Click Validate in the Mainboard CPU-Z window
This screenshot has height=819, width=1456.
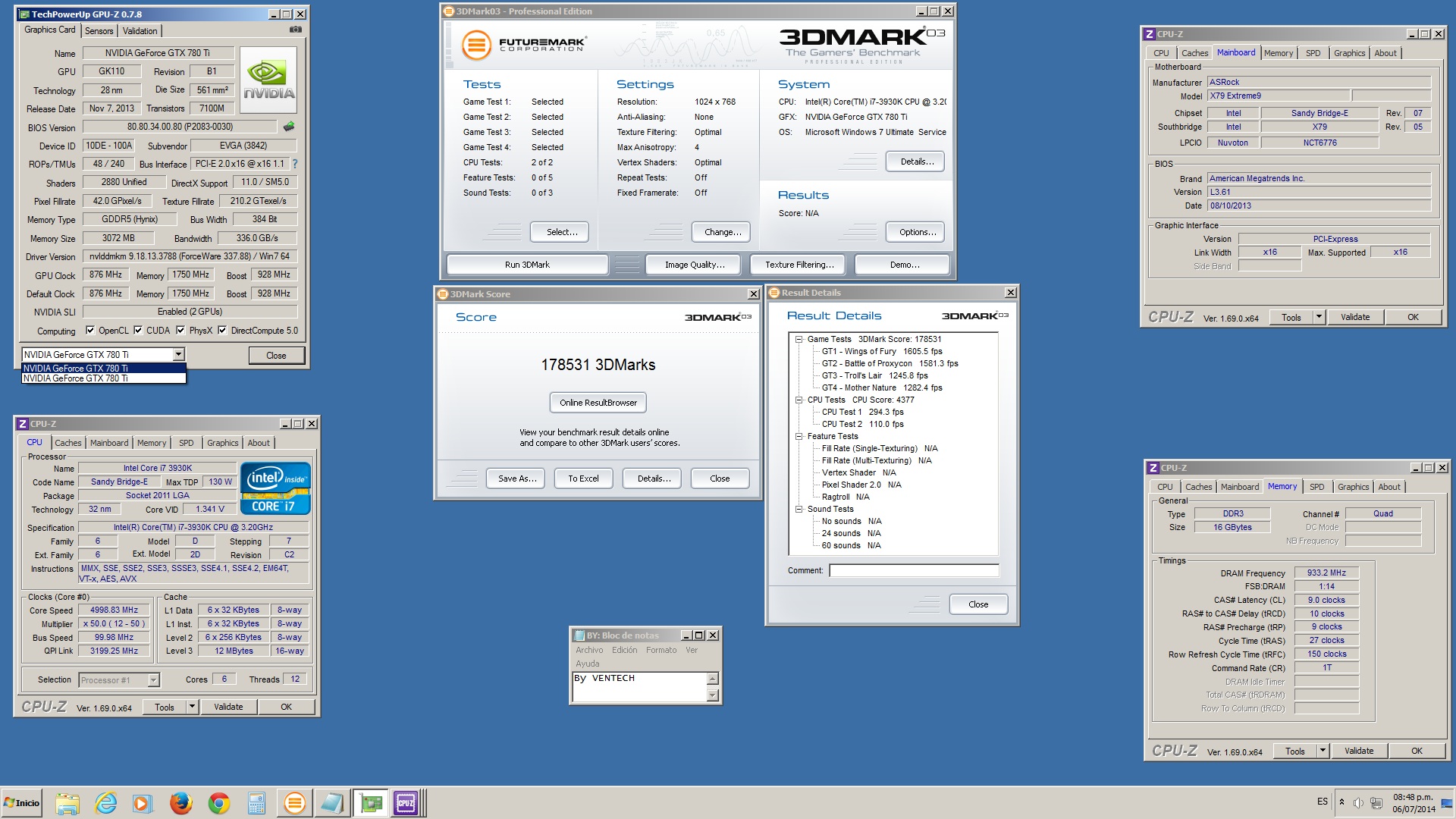[1355, 317]
